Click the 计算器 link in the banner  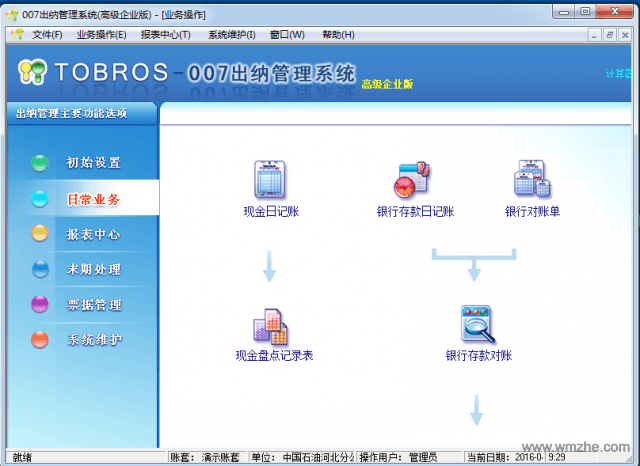tap(618, 74)
